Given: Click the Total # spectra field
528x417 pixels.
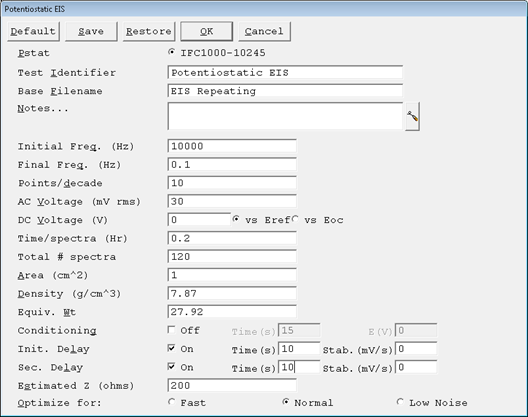Looking at the screenshot, I should (232, 257).
